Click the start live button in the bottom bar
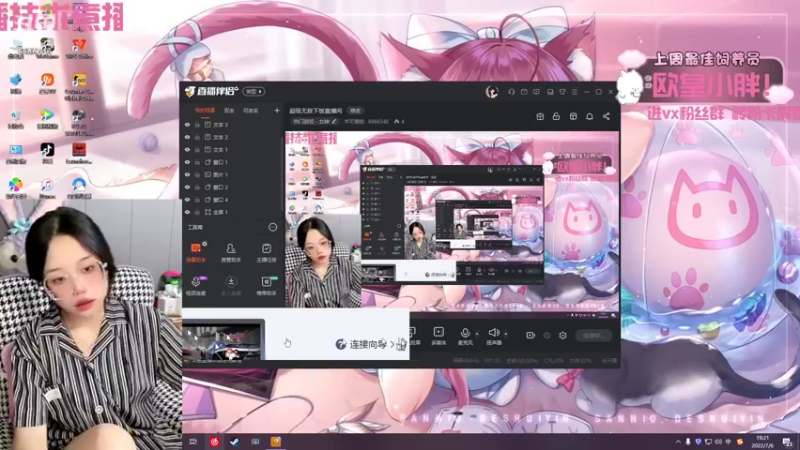 [x=593, y=335]
